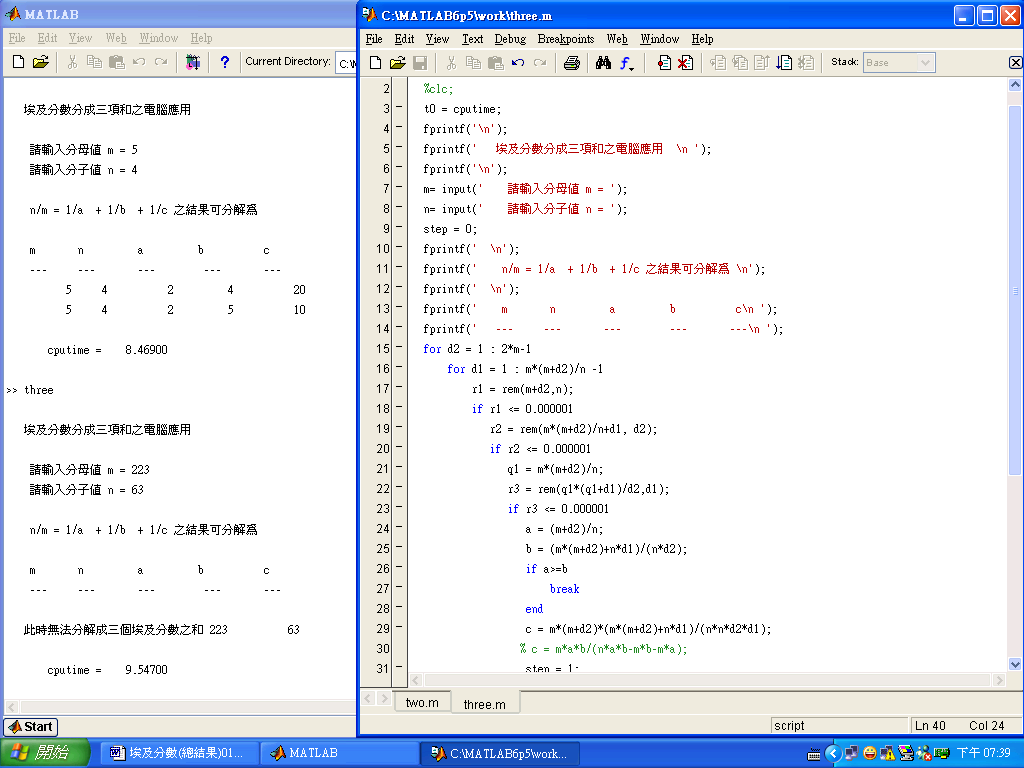Click 'three' command at the prompt
This screenshot has height=768, width=1024.
pyautogui.click(x=39, y=390)
